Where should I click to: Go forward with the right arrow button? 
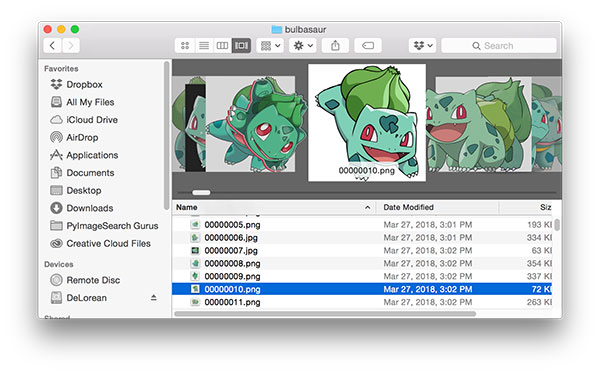[71, 46]
